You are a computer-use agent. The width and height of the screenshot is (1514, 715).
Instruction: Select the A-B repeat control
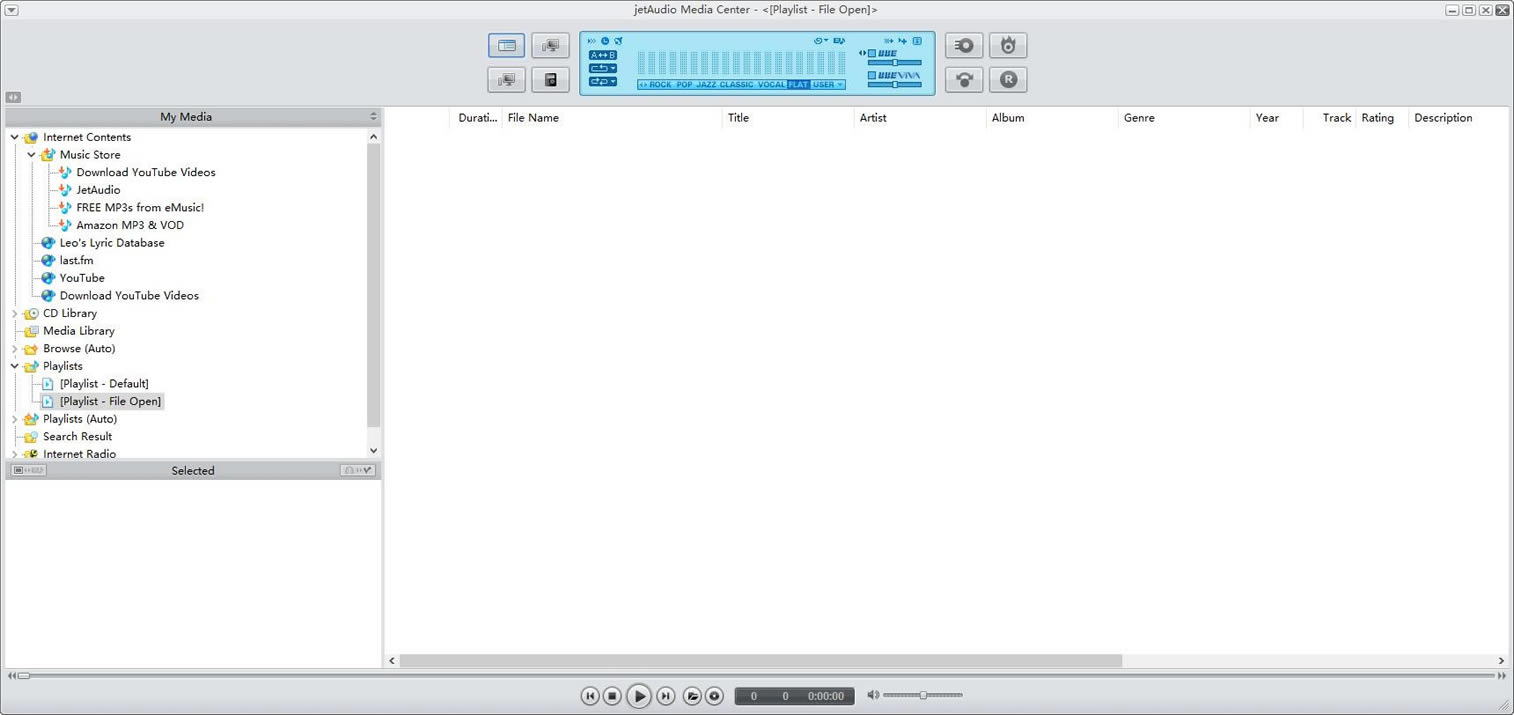click(x=603, y=54)
